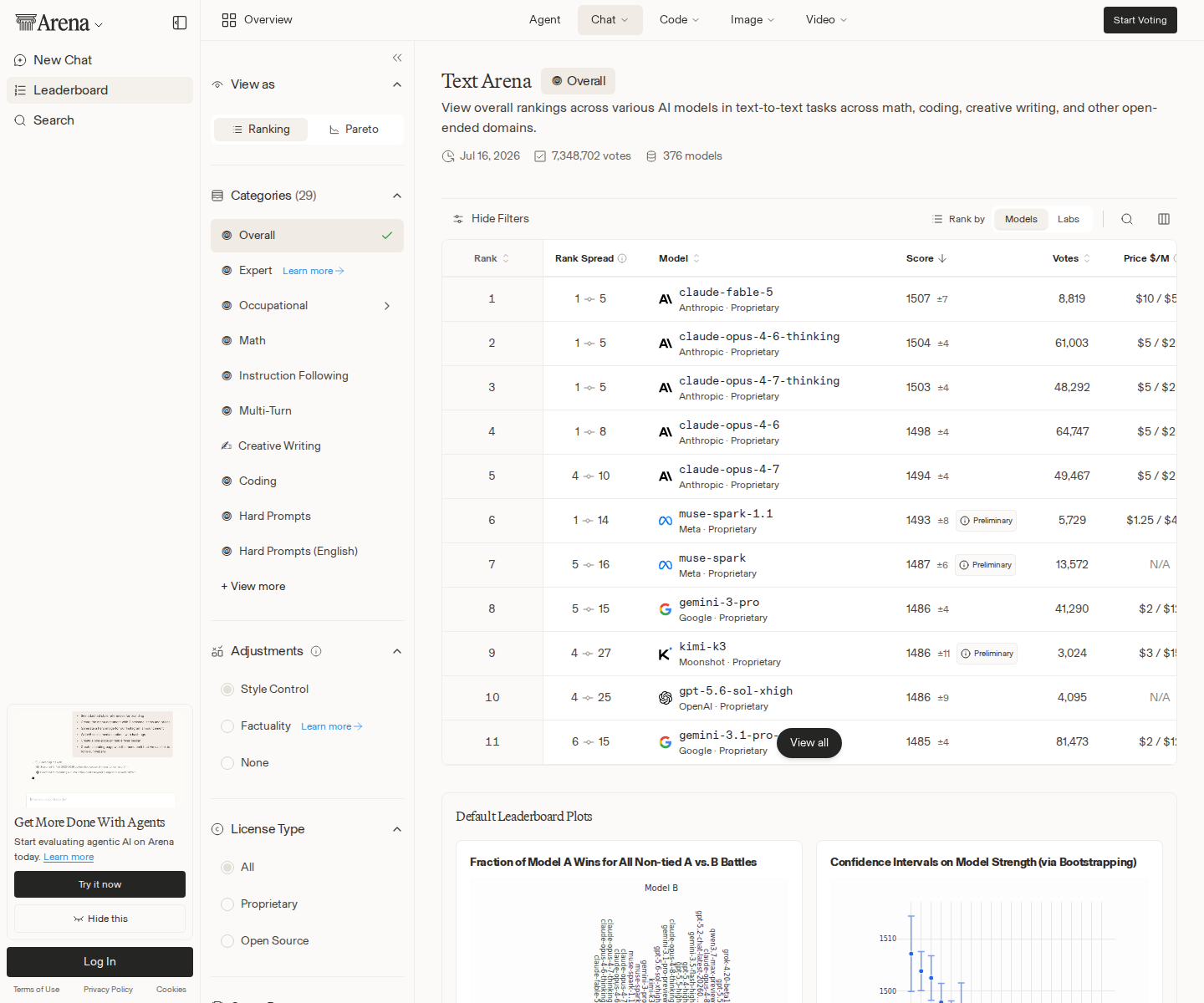The width and height of the screenshot is (1204, 1003).
Task: Click Hide this button
Action: (x=99, y=919)
